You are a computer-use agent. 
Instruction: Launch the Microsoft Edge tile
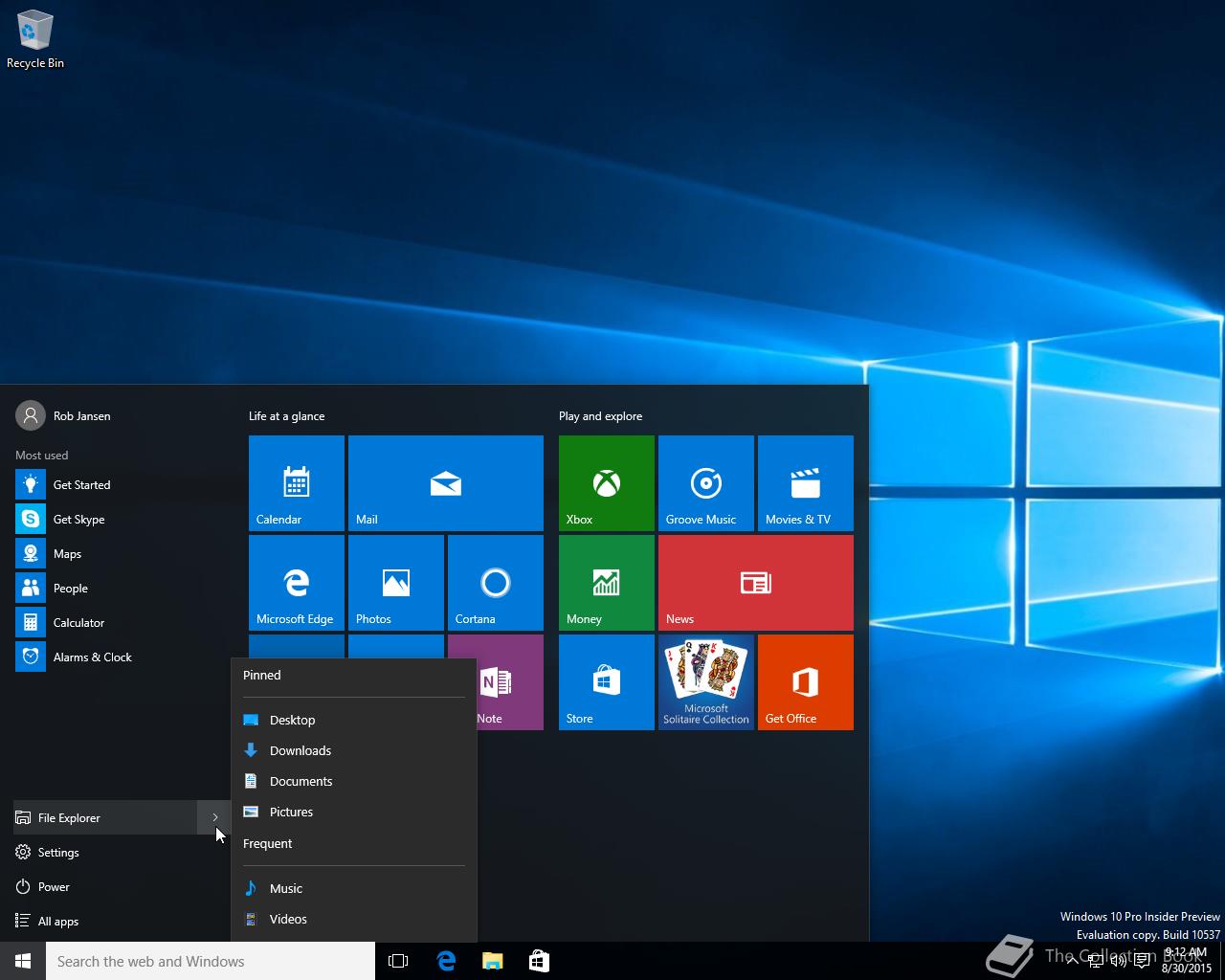297,583
